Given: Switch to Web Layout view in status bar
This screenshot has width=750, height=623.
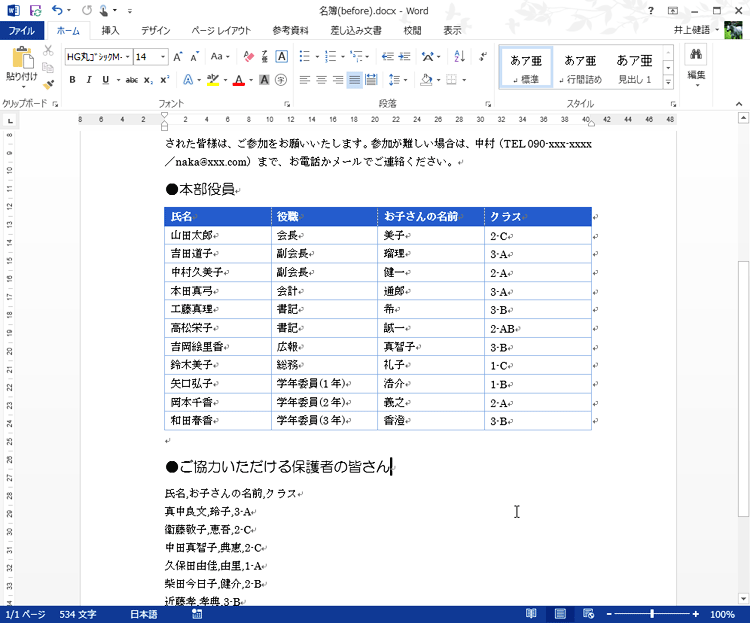Looking at the screenshot, I should pos(588,613).
